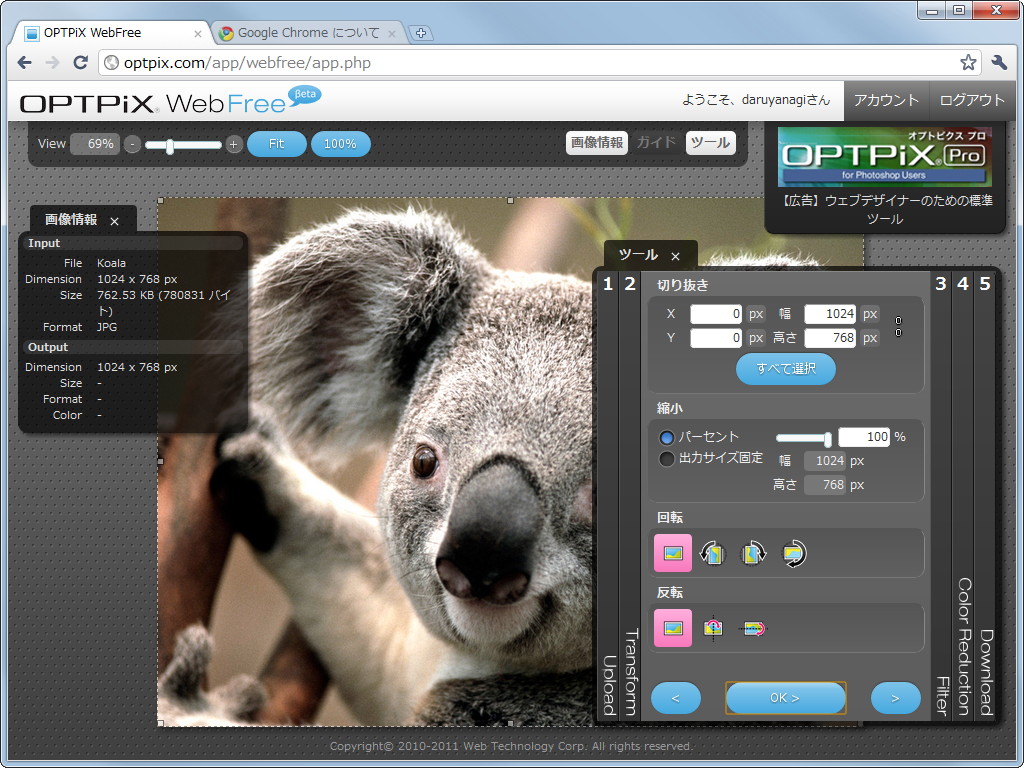
Task: Select the 出力サイズ固定 radio button
Action: [x=667, y=459]
